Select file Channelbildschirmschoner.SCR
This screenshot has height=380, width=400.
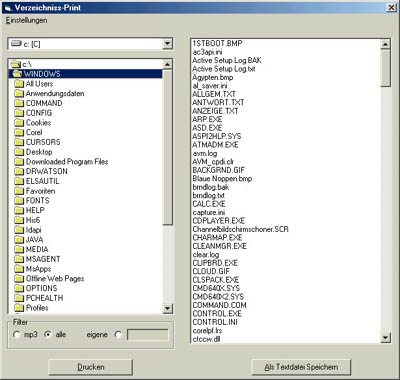click(240, 229)
